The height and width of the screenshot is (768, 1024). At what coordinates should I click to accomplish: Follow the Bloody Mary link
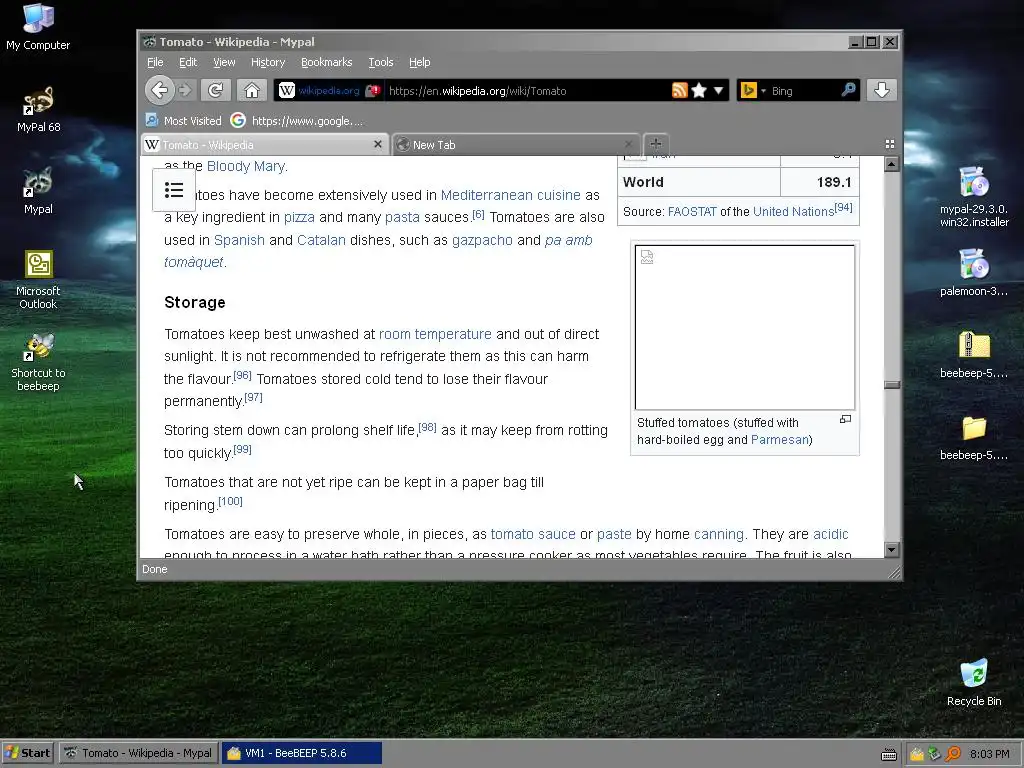[246, 166]
